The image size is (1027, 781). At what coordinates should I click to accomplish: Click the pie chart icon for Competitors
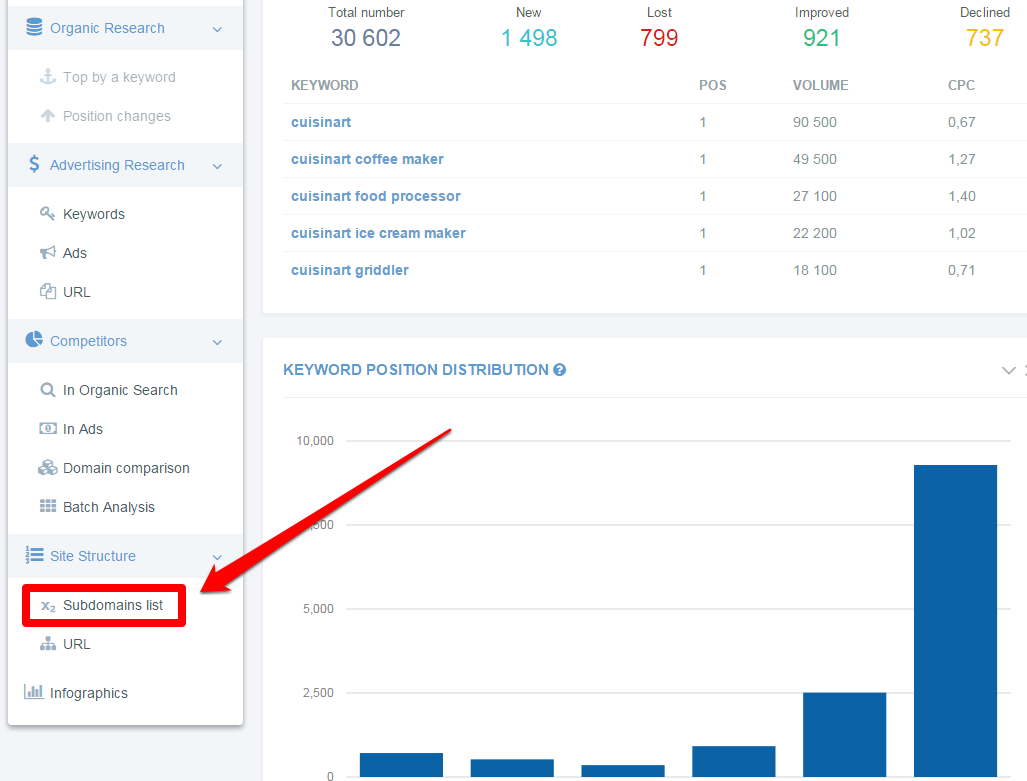(34, 339)
